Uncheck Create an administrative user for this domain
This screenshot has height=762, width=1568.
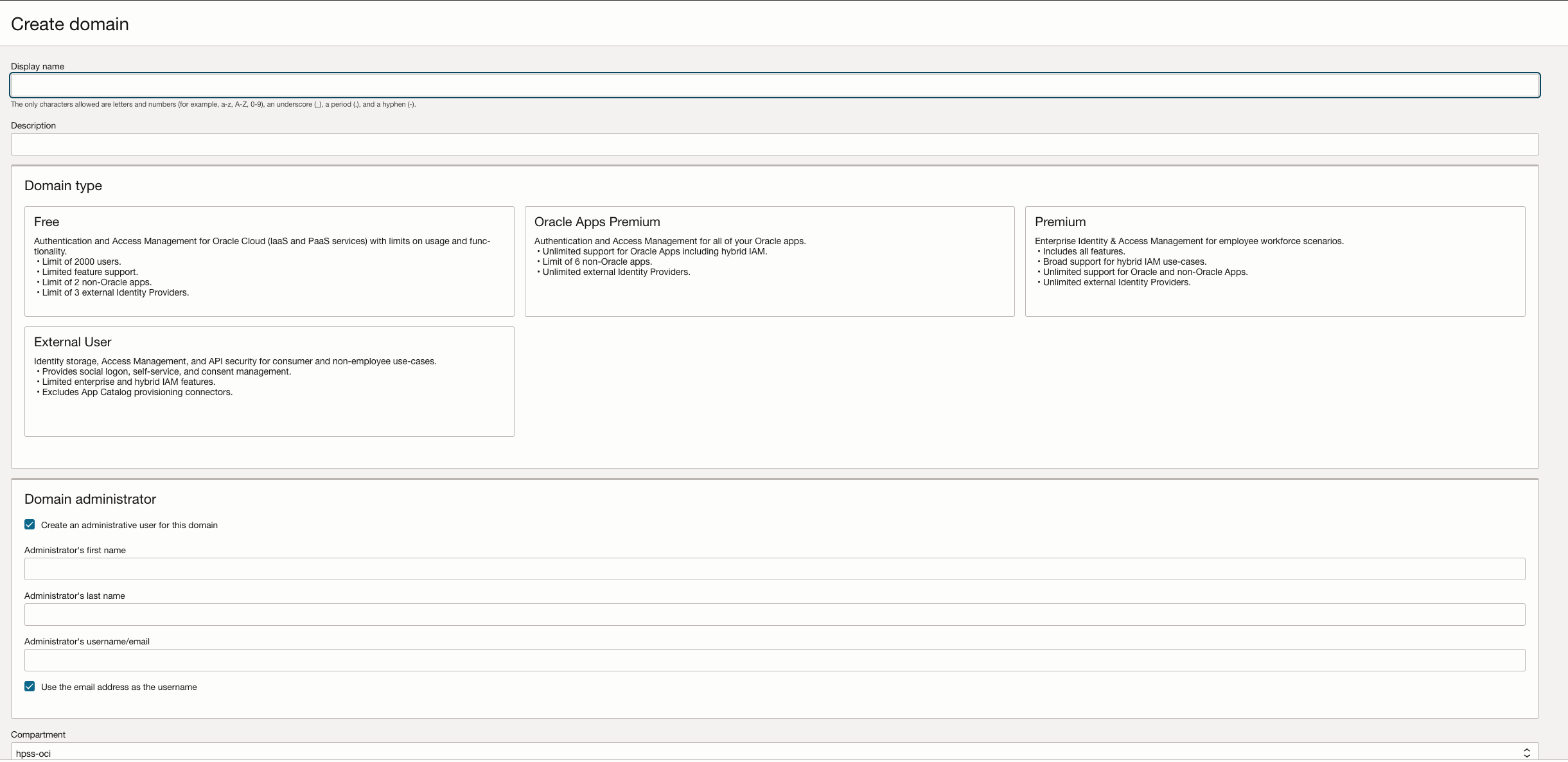pyautogui.click(x=29, y=524)
